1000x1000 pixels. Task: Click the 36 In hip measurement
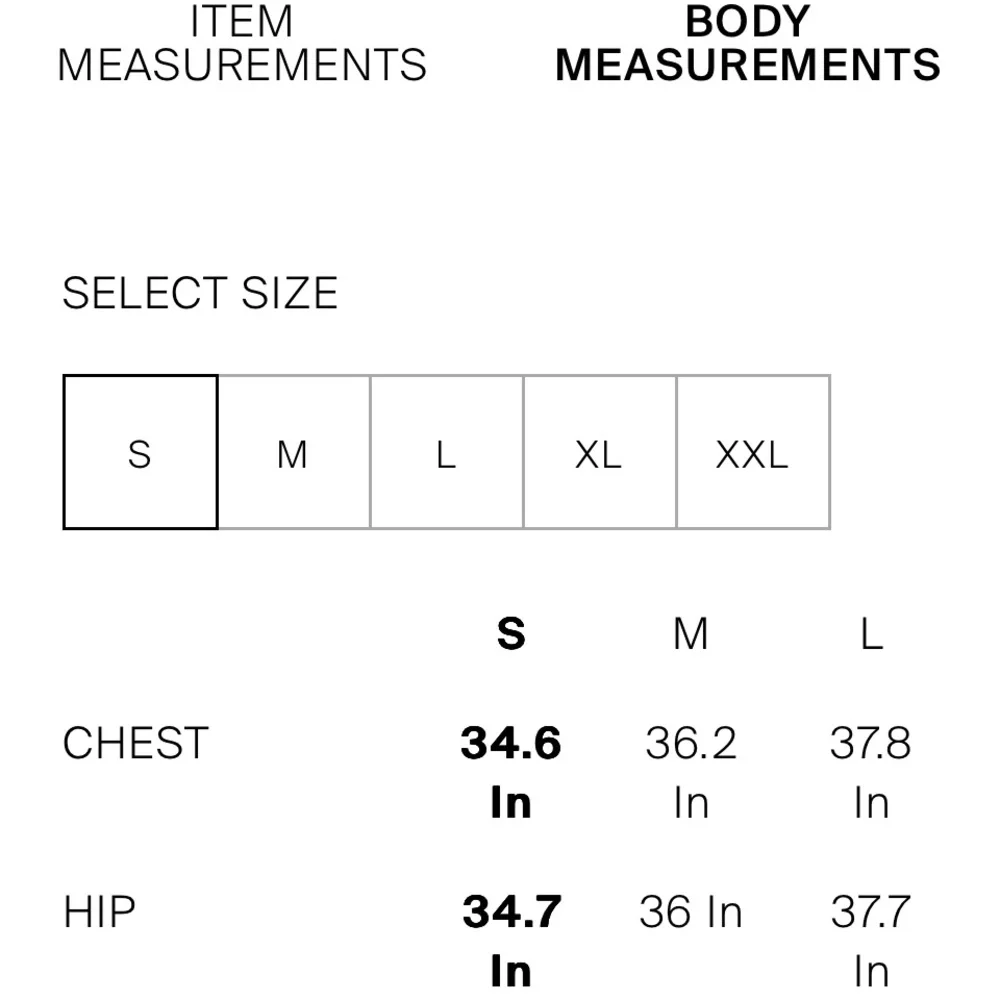(x=691, y=913)
